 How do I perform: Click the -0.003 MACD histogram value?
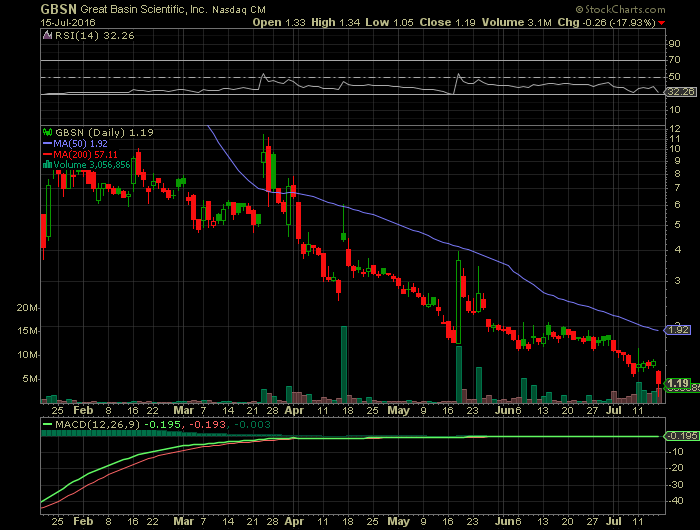click(x=252, y=425)
